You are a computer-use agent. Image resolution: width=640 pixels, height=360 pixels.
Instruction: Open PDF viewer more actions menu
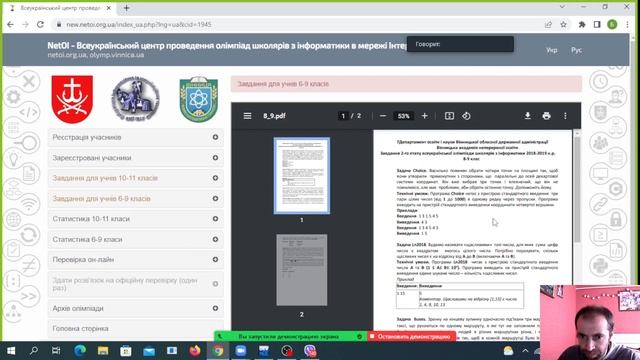pyautogui.click(x=565, y=116)
